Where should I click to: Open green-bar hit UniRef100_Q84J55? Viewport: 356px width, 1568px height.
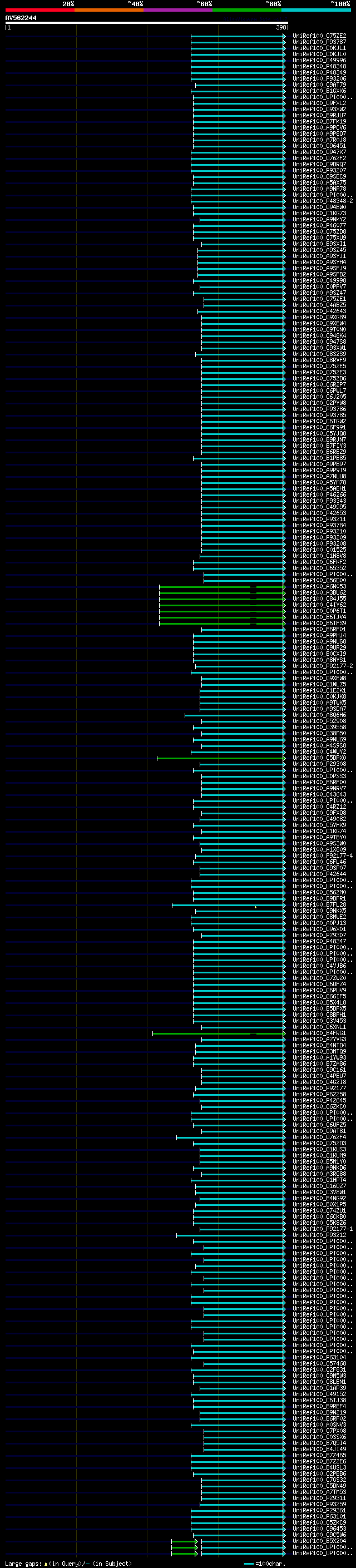(x=319, y=599)
